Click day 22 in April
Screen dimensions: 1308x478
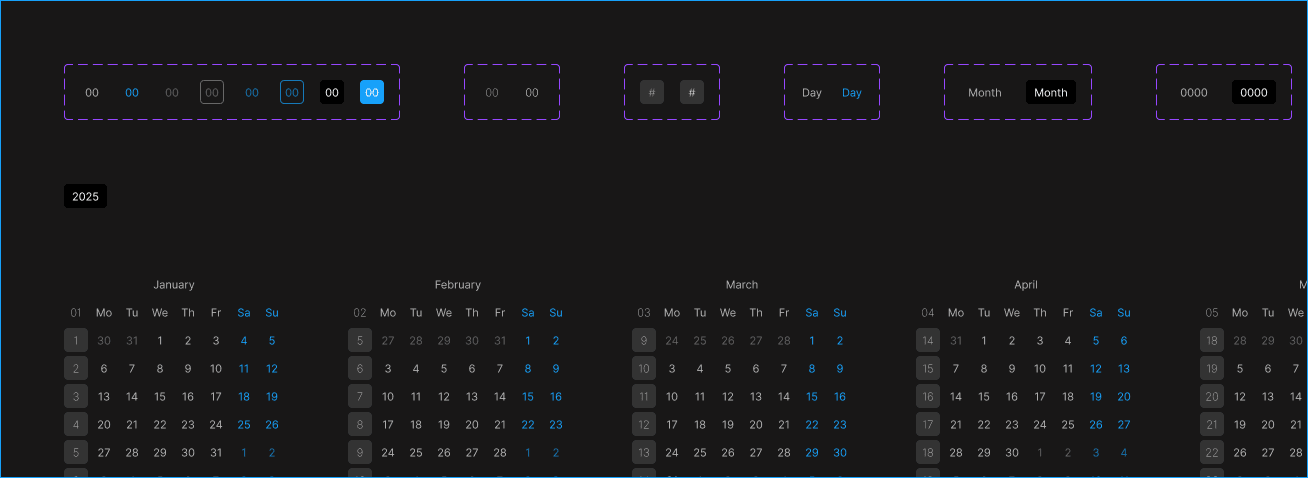(x=984, y=425)
